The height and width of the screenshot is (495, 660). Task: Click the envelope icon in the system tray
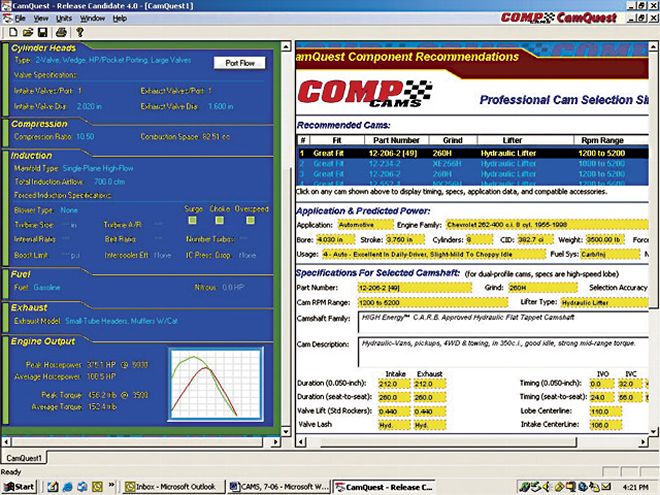pyautogui.click(x=606, y=487)
